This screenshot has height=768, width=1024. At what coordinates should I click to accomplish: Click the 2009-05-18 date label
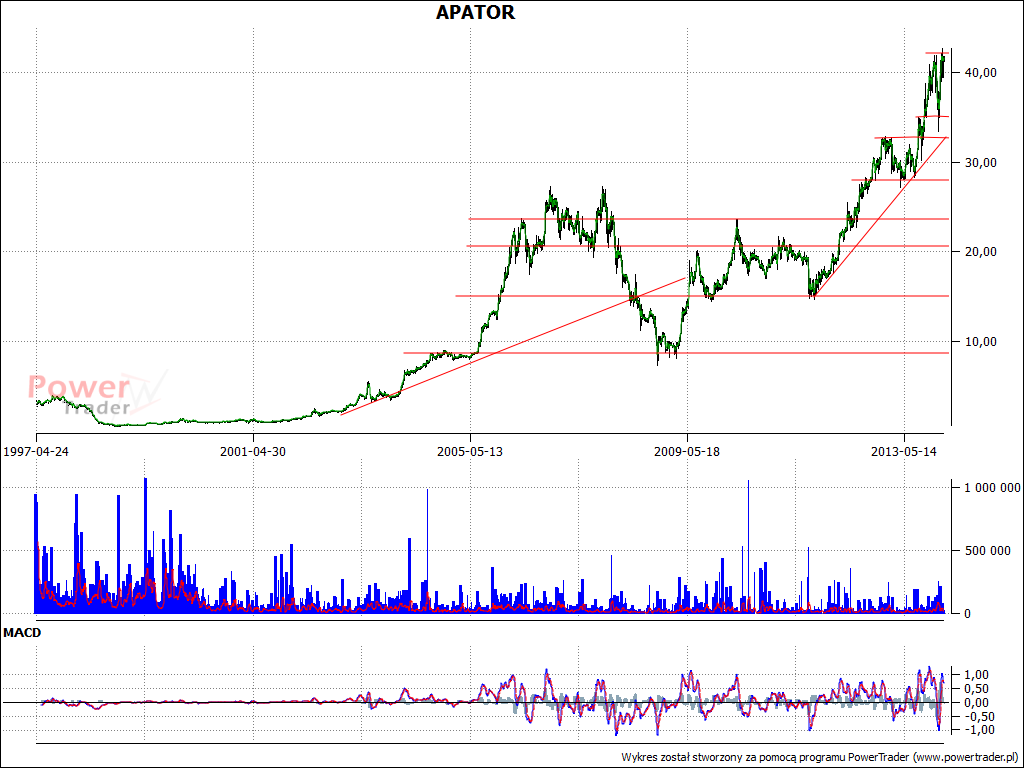point(687,451)
